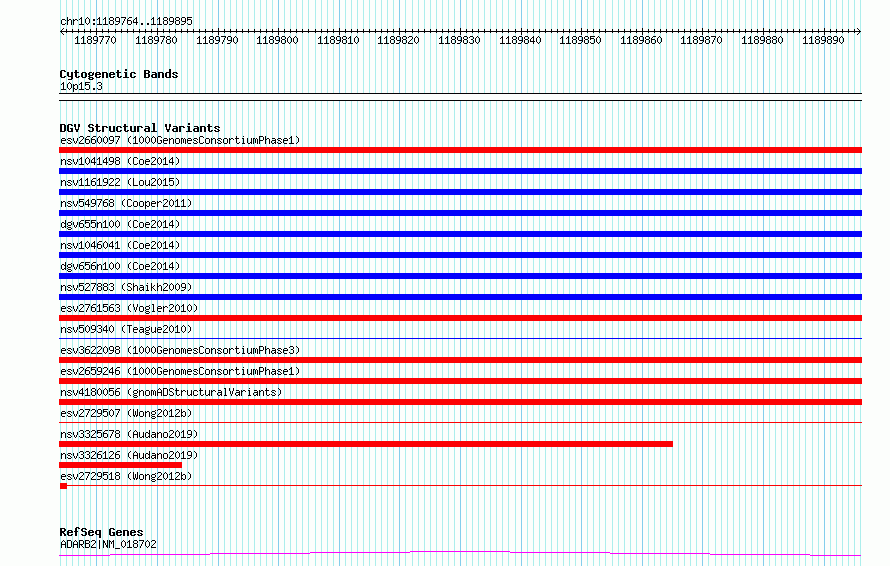This screenshot has width=890, height=566.
Task: Select the blue bar below dgv656n100
Action: (460, 276)
